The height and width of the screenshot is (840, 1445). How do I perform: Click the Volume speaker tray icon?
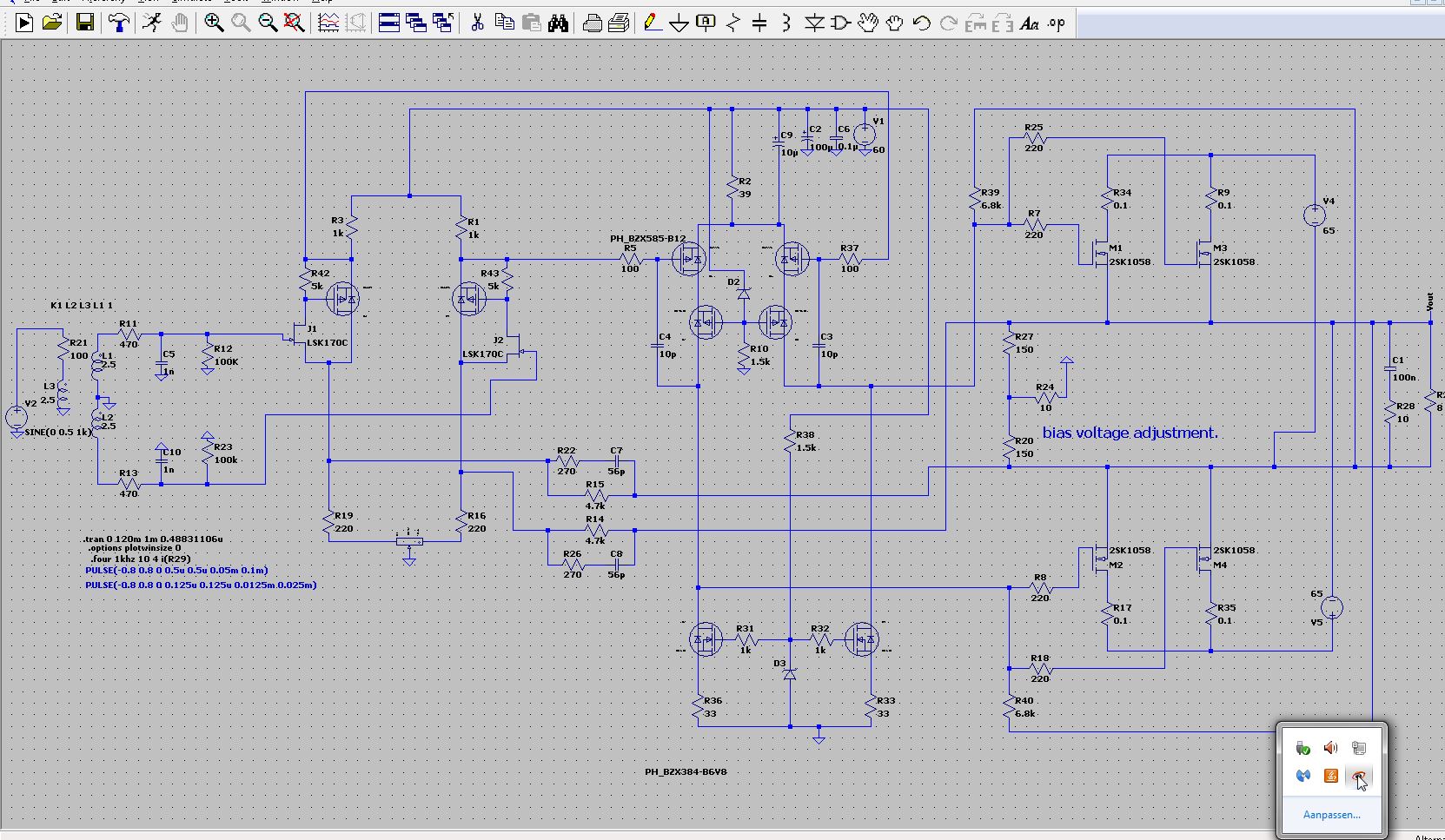coord(1330,748)
